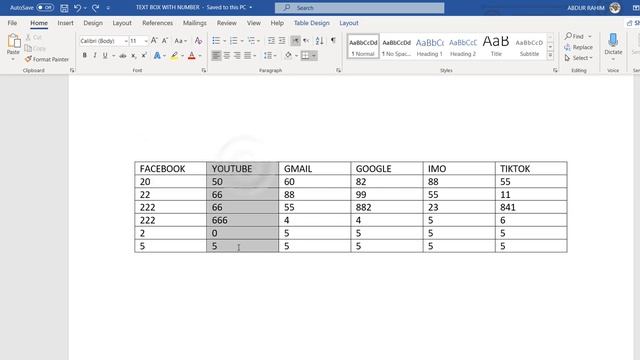Open the File tab
Screen dimensions: 640x360
click(x=12, y=23)
